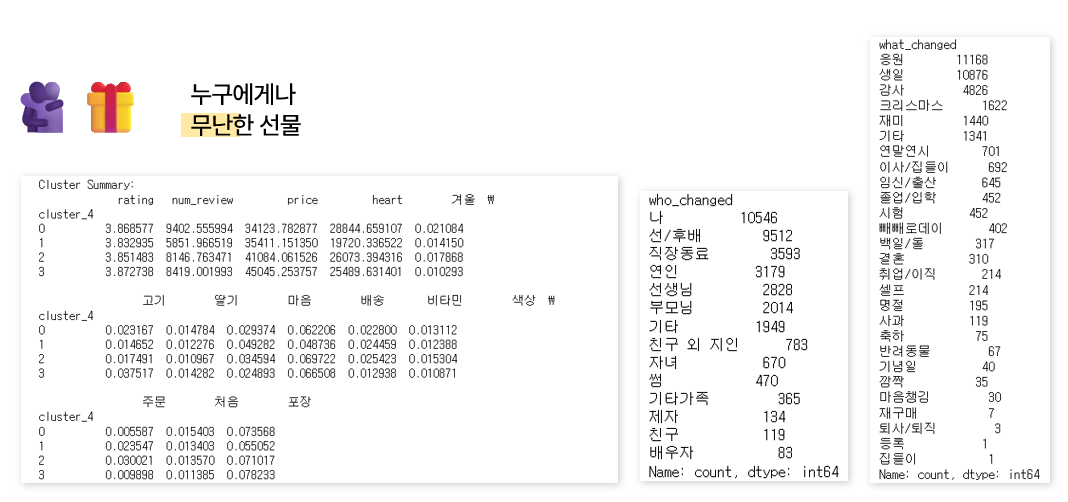
Task: Click the '마음챙김' row label
Action: [905, 398]
